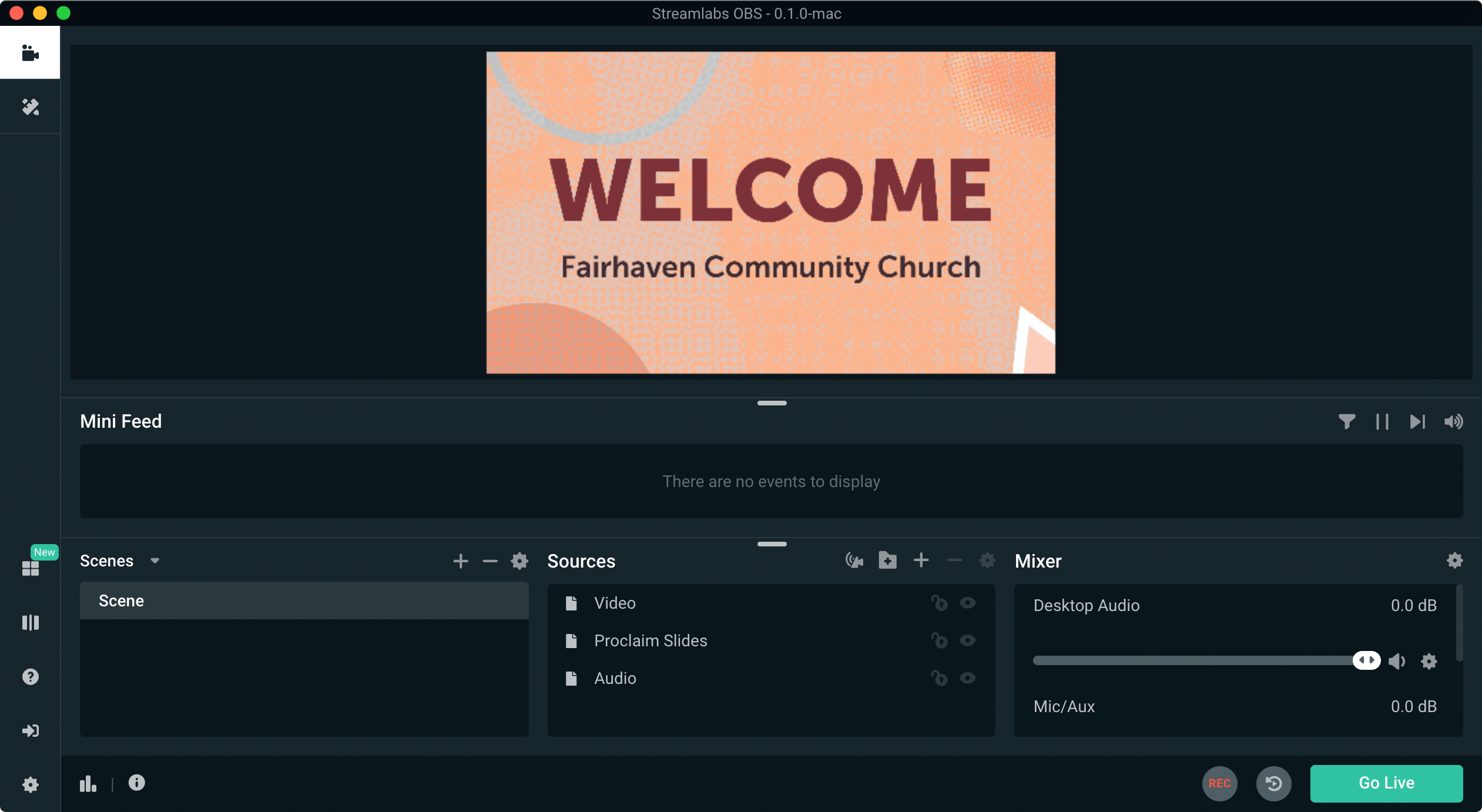Click the Desktop Audio 0.0 dB value
Image resolution: width=1482 pixels, height=812 pixels.
1413,605
